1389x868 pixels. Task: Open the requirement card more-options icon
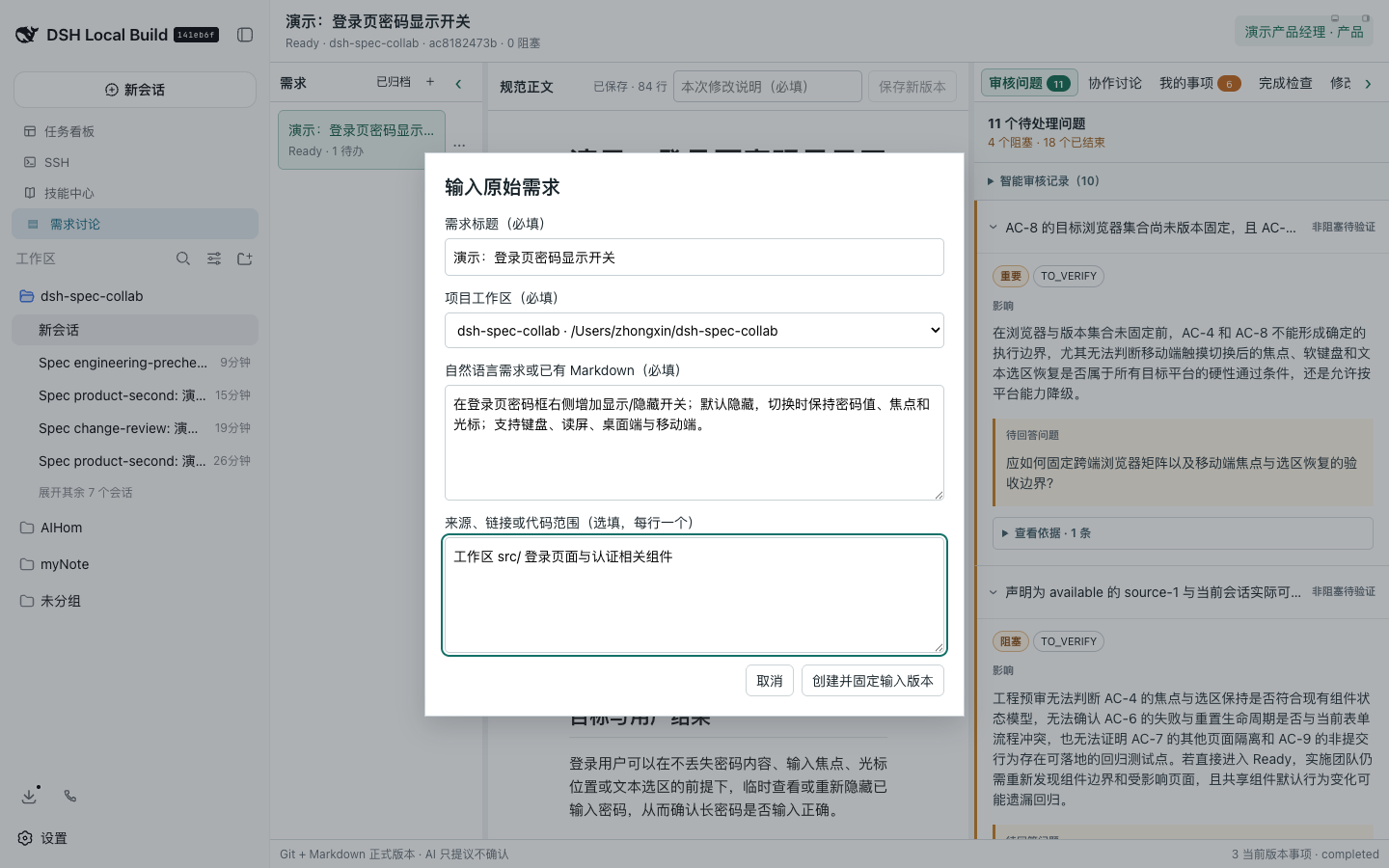(459, 145)
